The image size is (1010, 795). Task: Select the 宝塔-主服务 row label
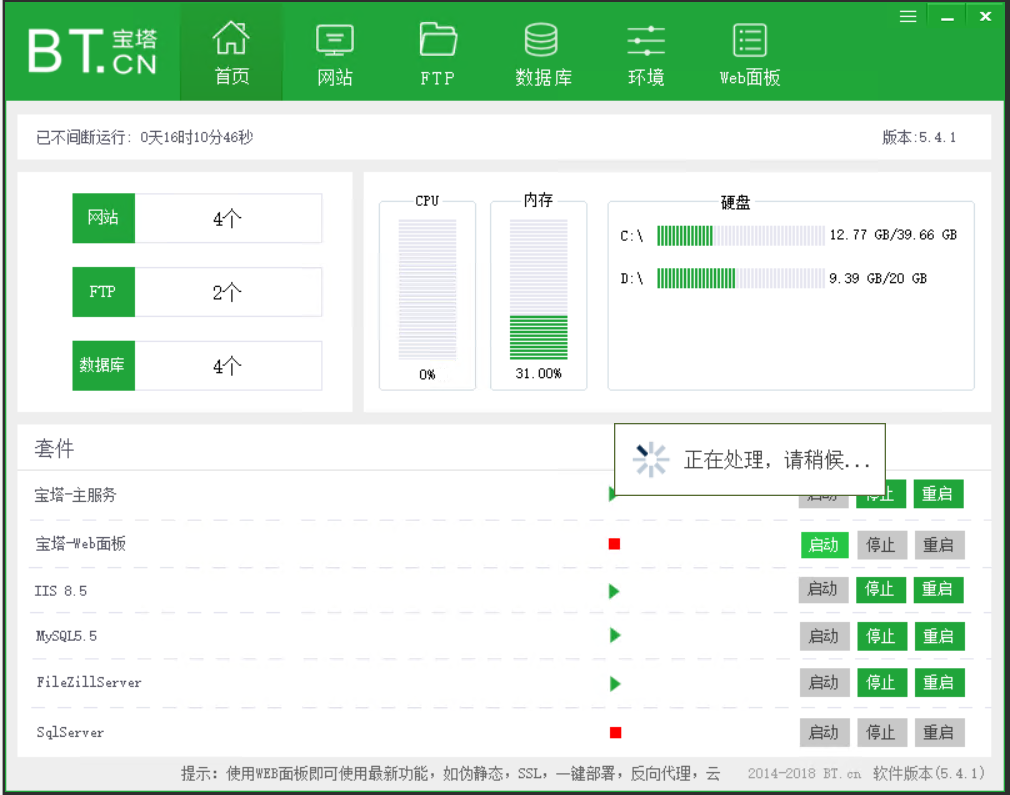pos(75,495)
